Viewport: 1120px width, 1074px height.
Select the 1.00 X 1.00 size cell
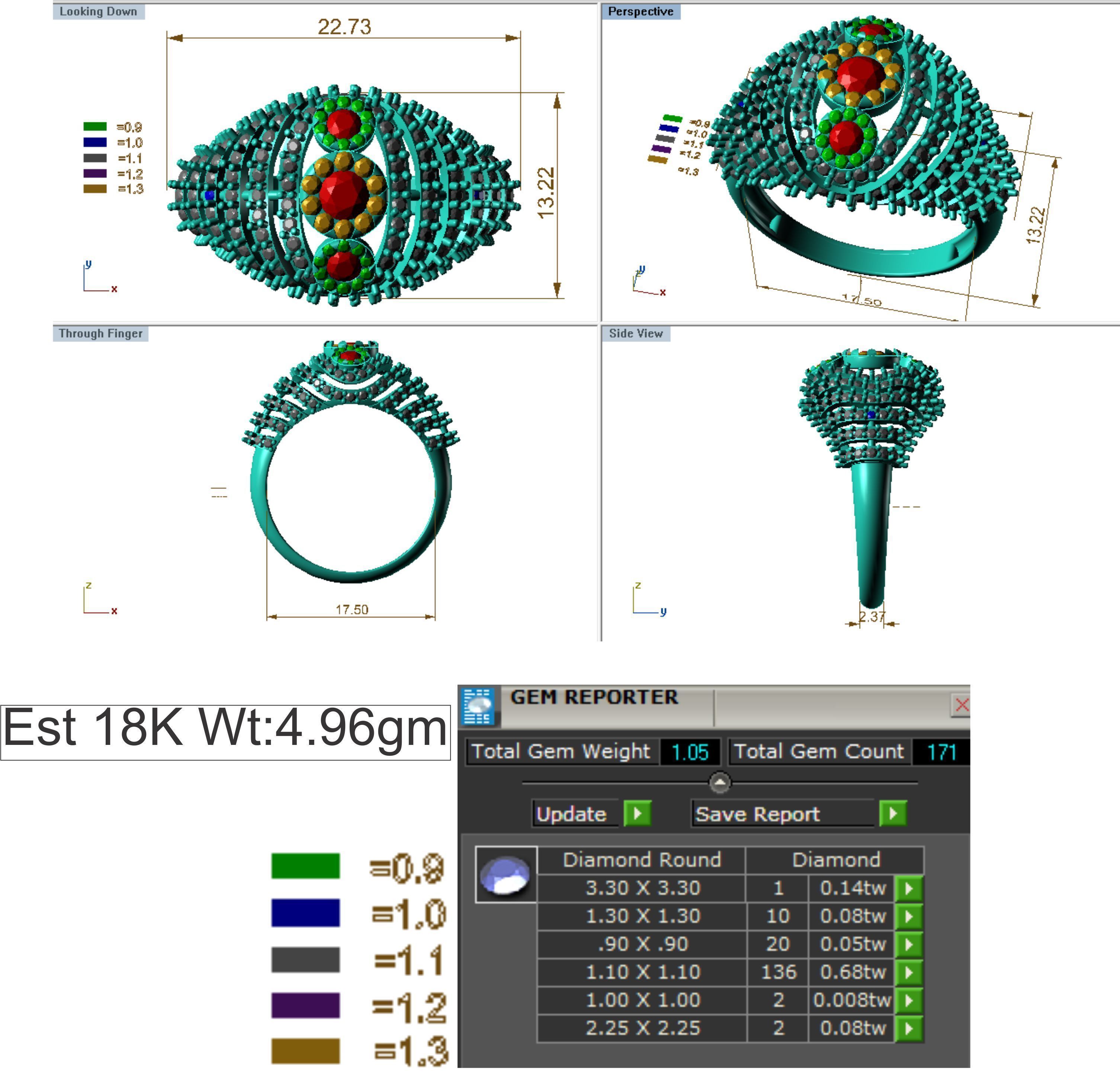[642, 1000]
